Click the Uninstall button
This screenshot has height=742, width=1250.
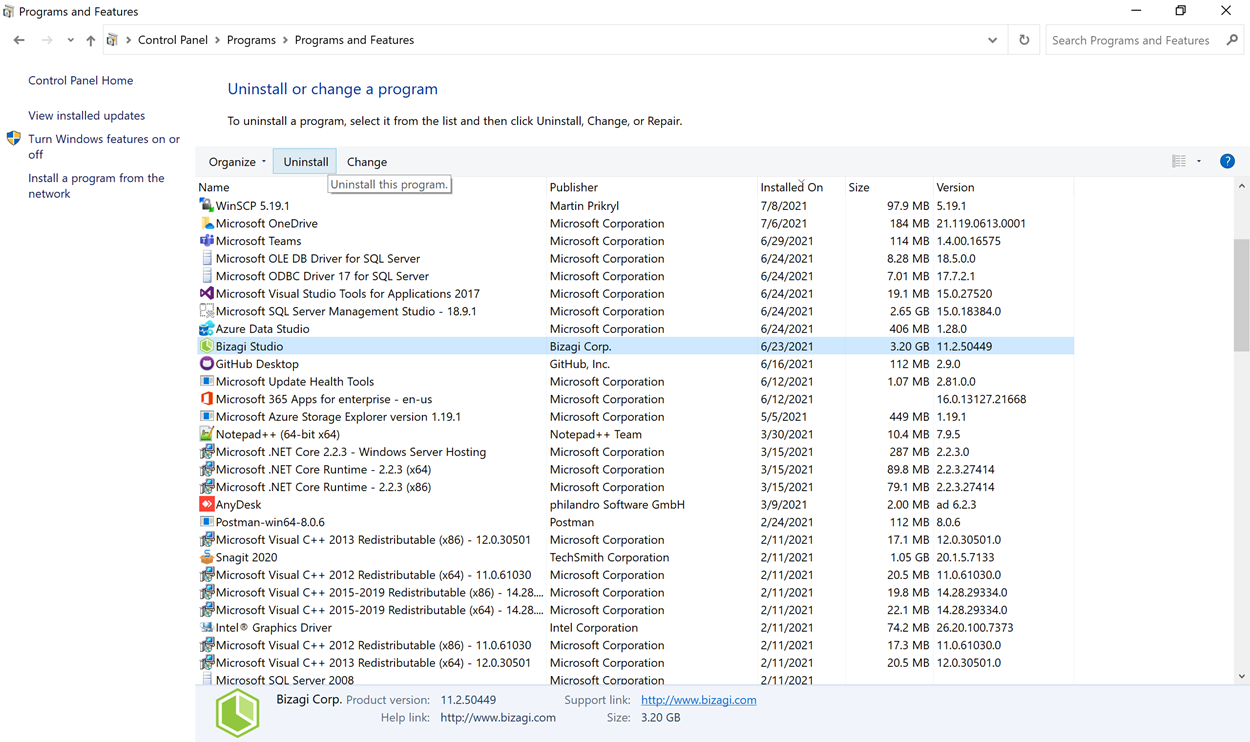point(305,161)
